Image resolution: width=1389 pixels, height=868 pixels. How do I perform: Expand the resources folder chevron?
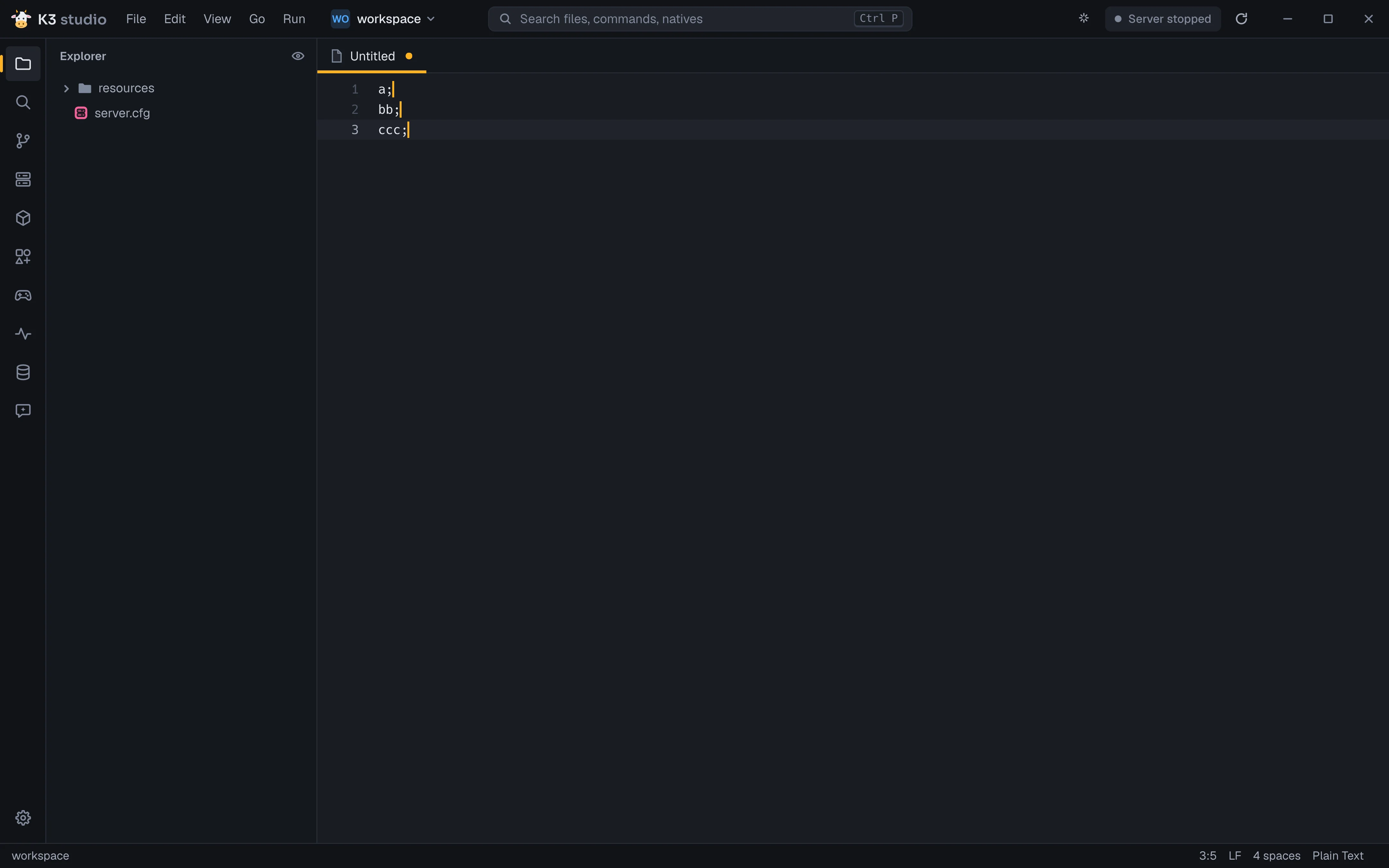[66, 88]
